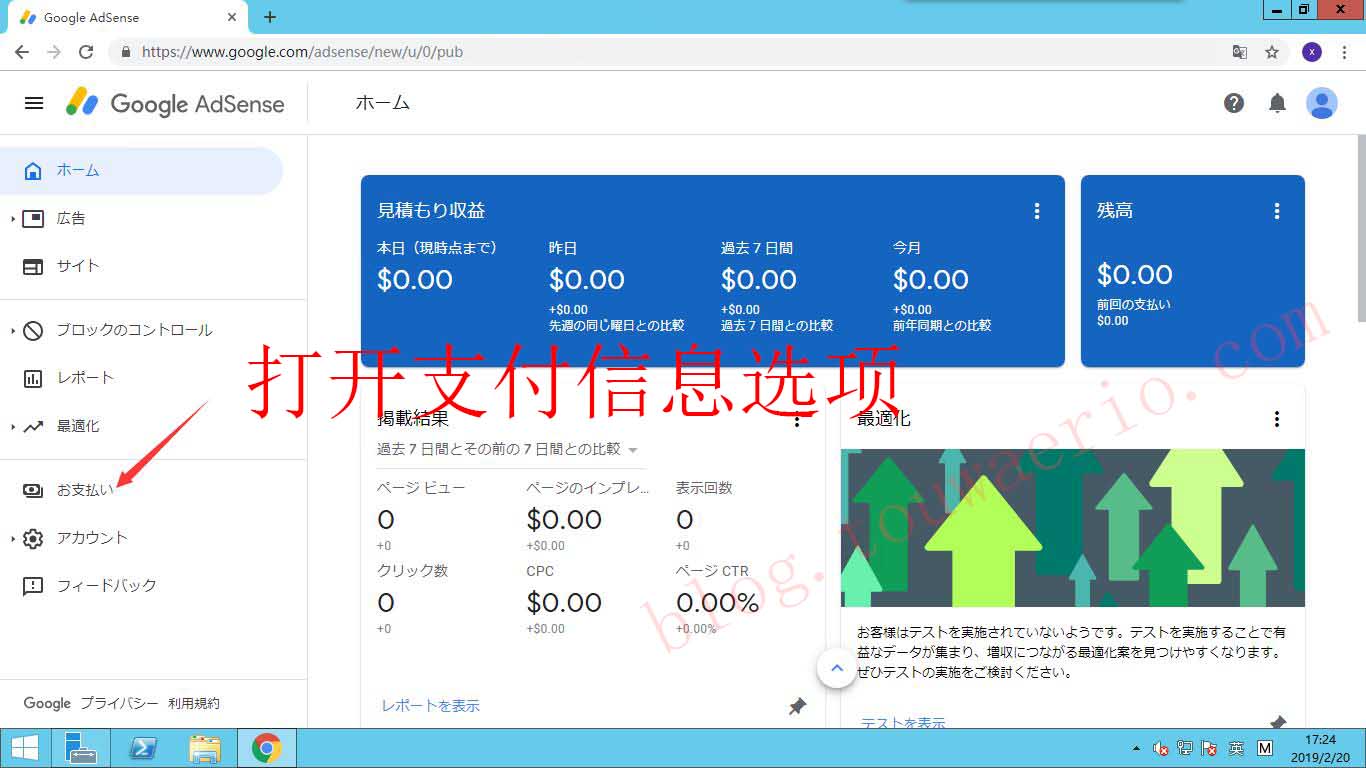This screenshot has height=768, width=1366.
Task: Show hidden system tray icons
Action: (1136, 748)
